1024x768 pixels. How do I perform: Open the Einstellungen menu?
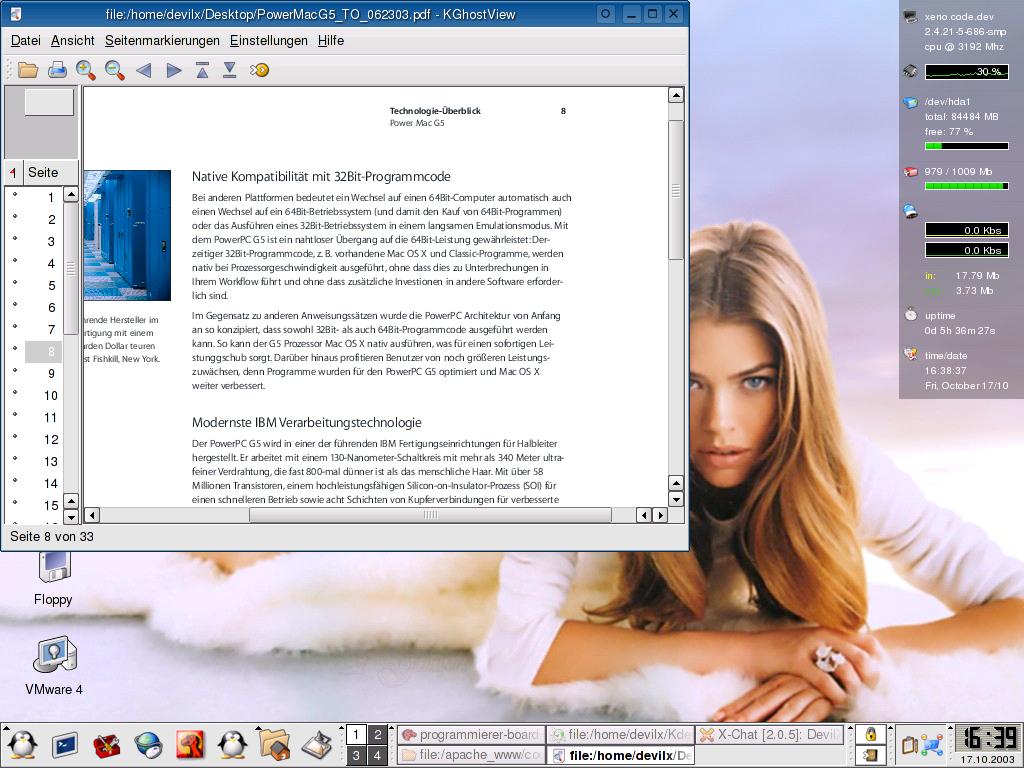point(268,40)
